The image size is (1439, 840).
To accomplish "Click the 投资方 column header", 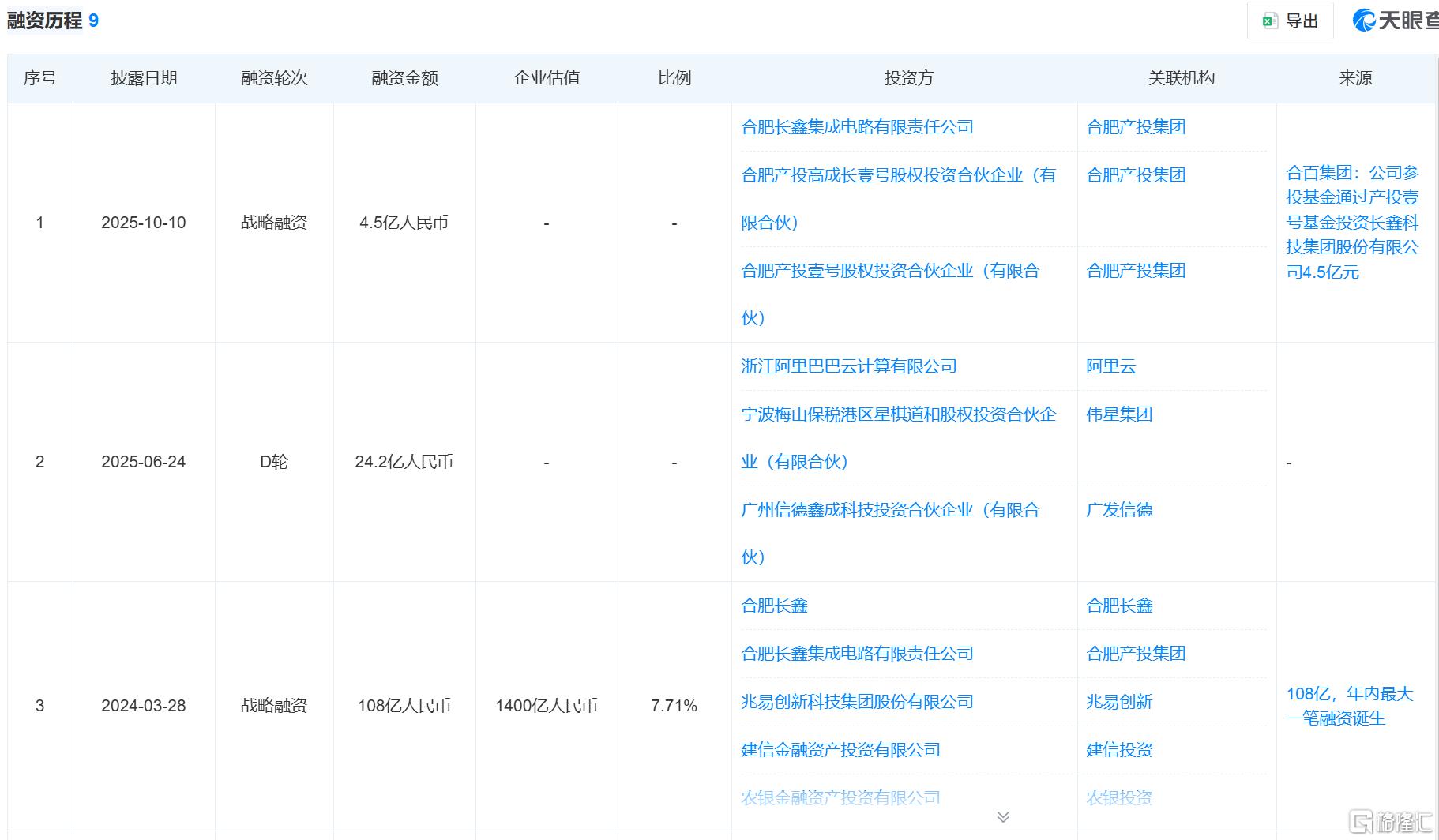I will pos(909,78).
